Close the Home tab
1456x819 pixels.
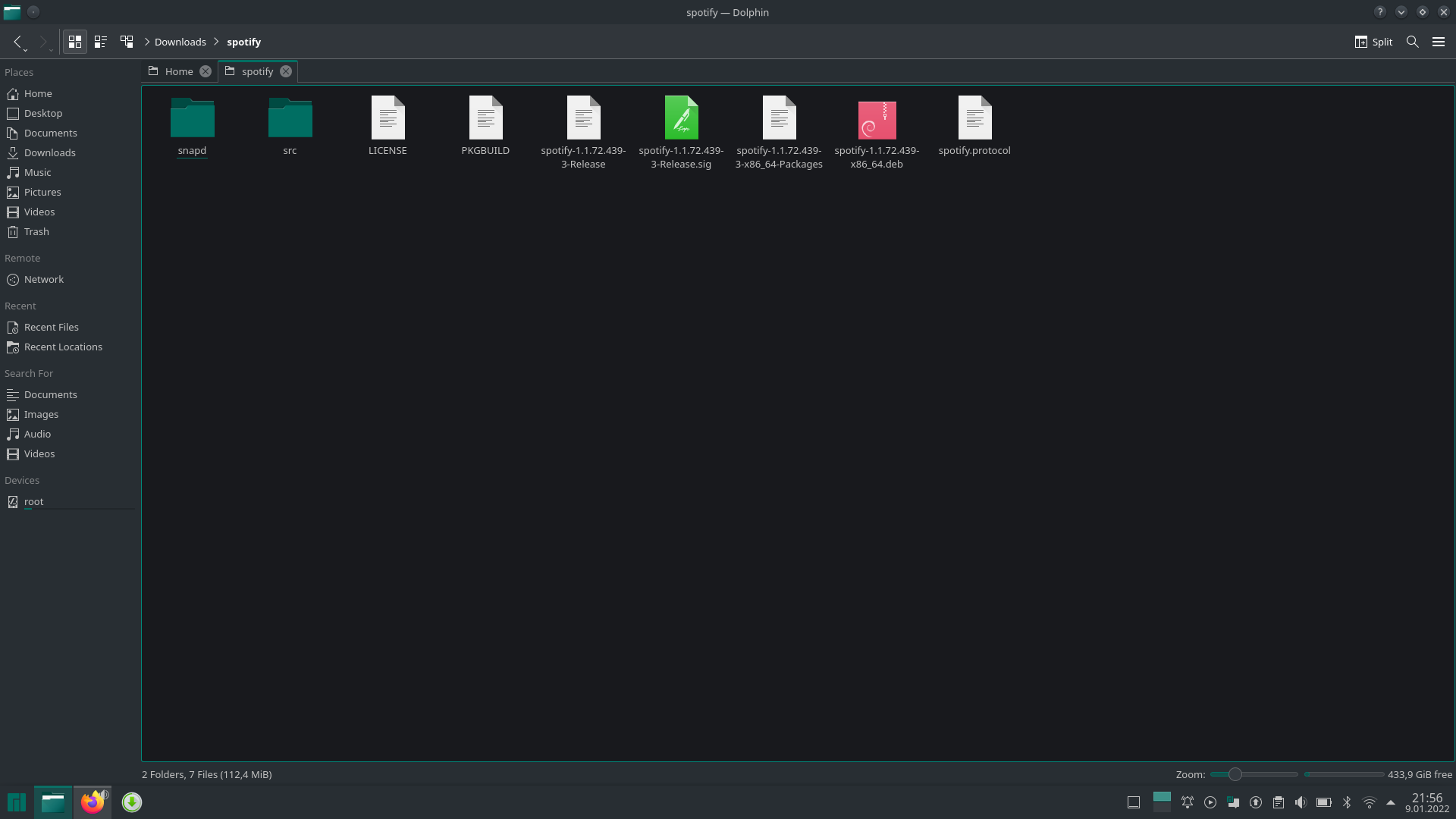point(206,71)
